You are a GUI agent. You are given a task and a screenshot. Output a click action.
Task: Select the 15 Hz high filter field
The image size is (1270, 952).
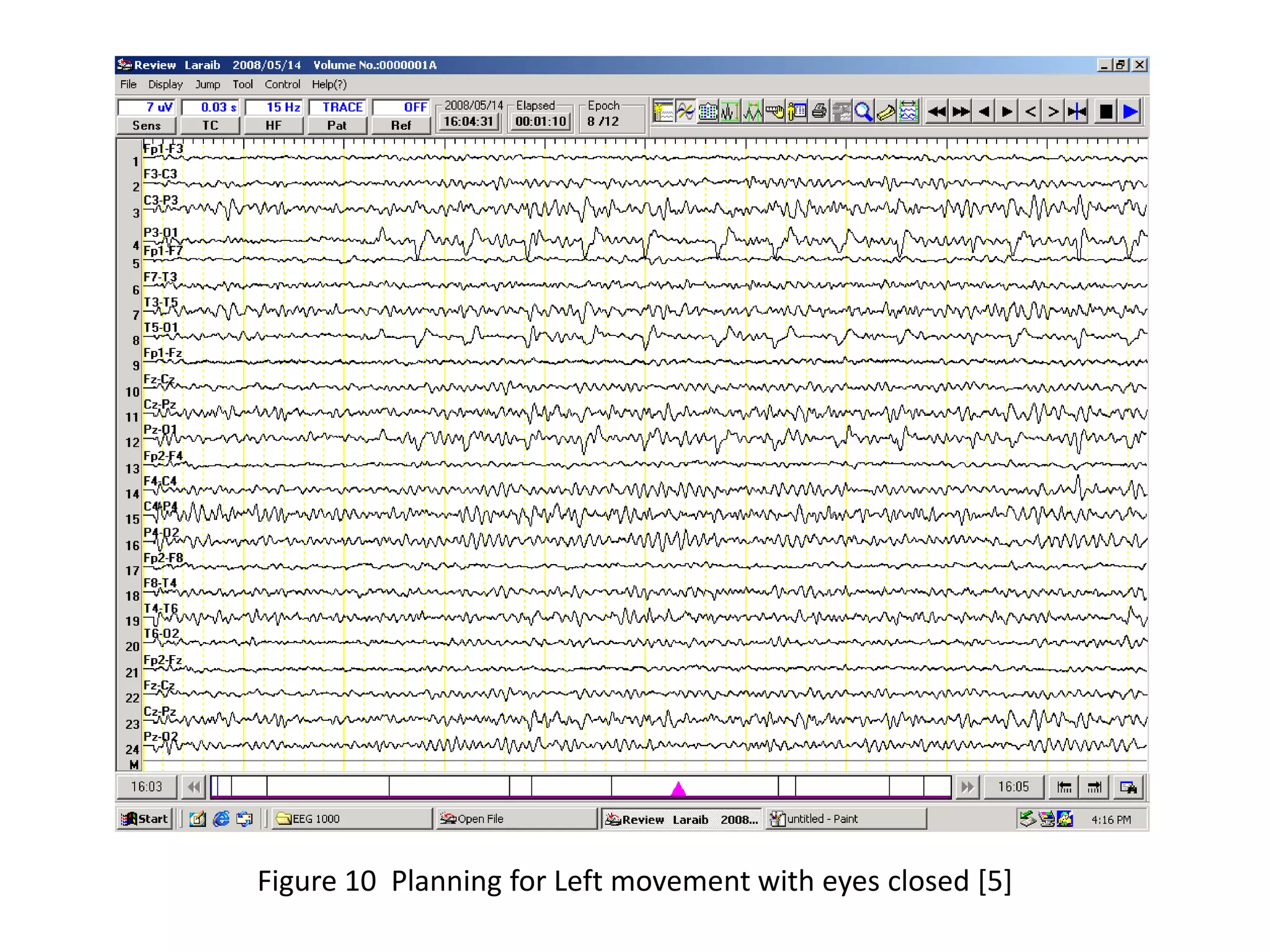point(273,107)
